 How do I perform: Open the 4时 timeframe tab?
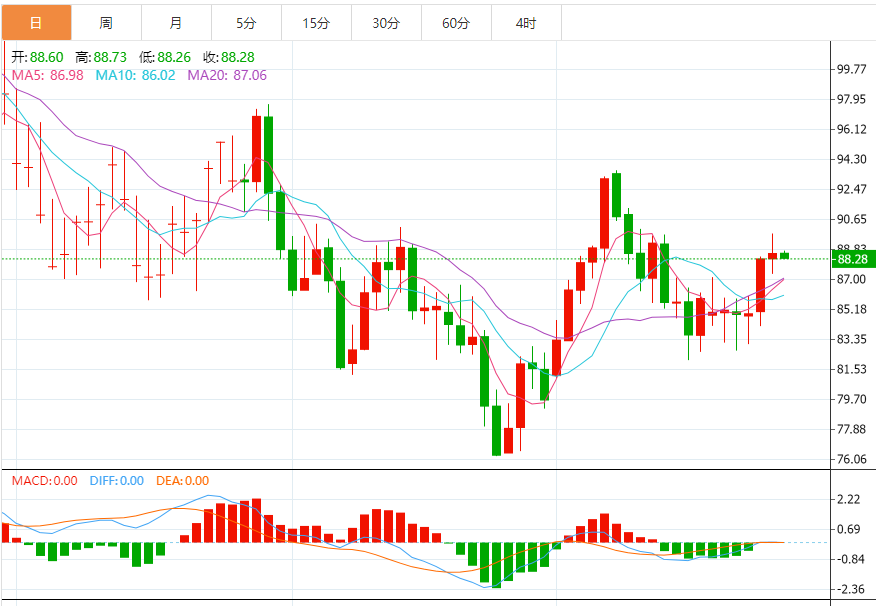tap(526, 23)
